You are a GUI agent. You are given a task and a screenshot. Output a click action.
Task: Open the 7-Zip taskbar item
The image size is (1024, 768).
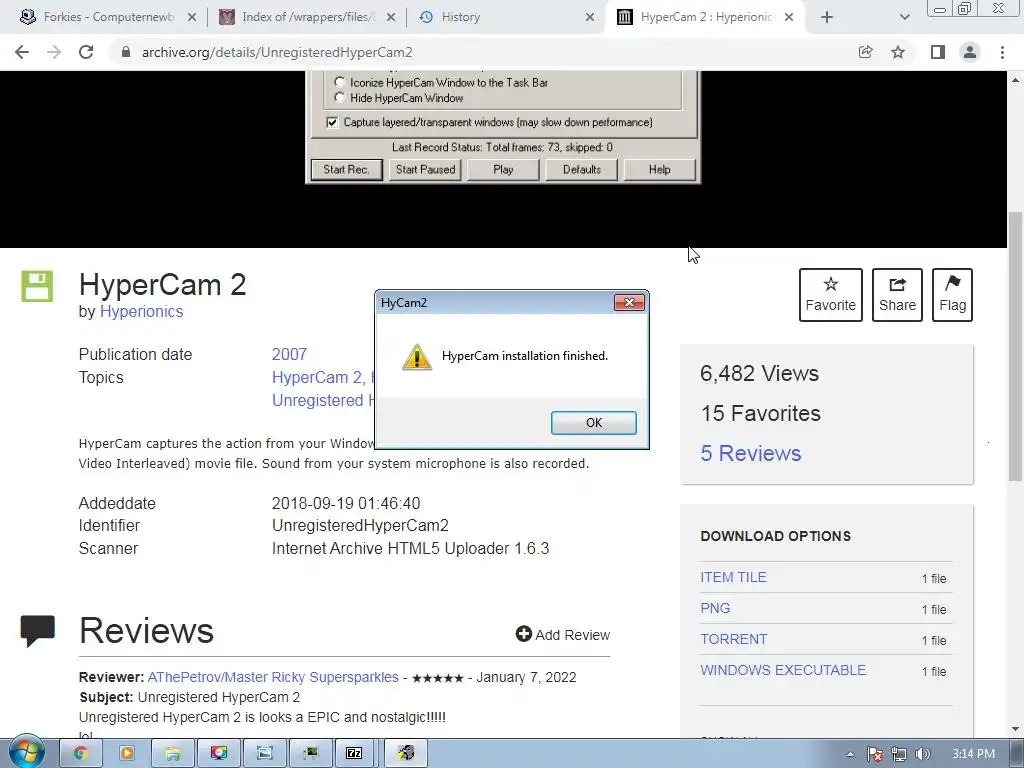click(x=354, y=753)
